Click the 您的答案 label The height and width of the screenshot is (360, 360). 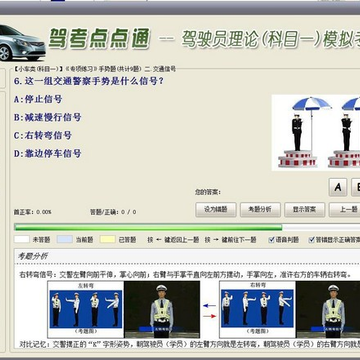[208, 192]
